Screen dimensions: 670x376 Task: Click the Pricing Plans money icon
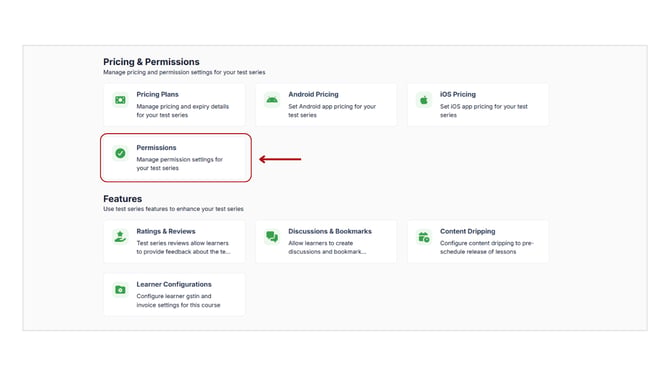(120, 100)
